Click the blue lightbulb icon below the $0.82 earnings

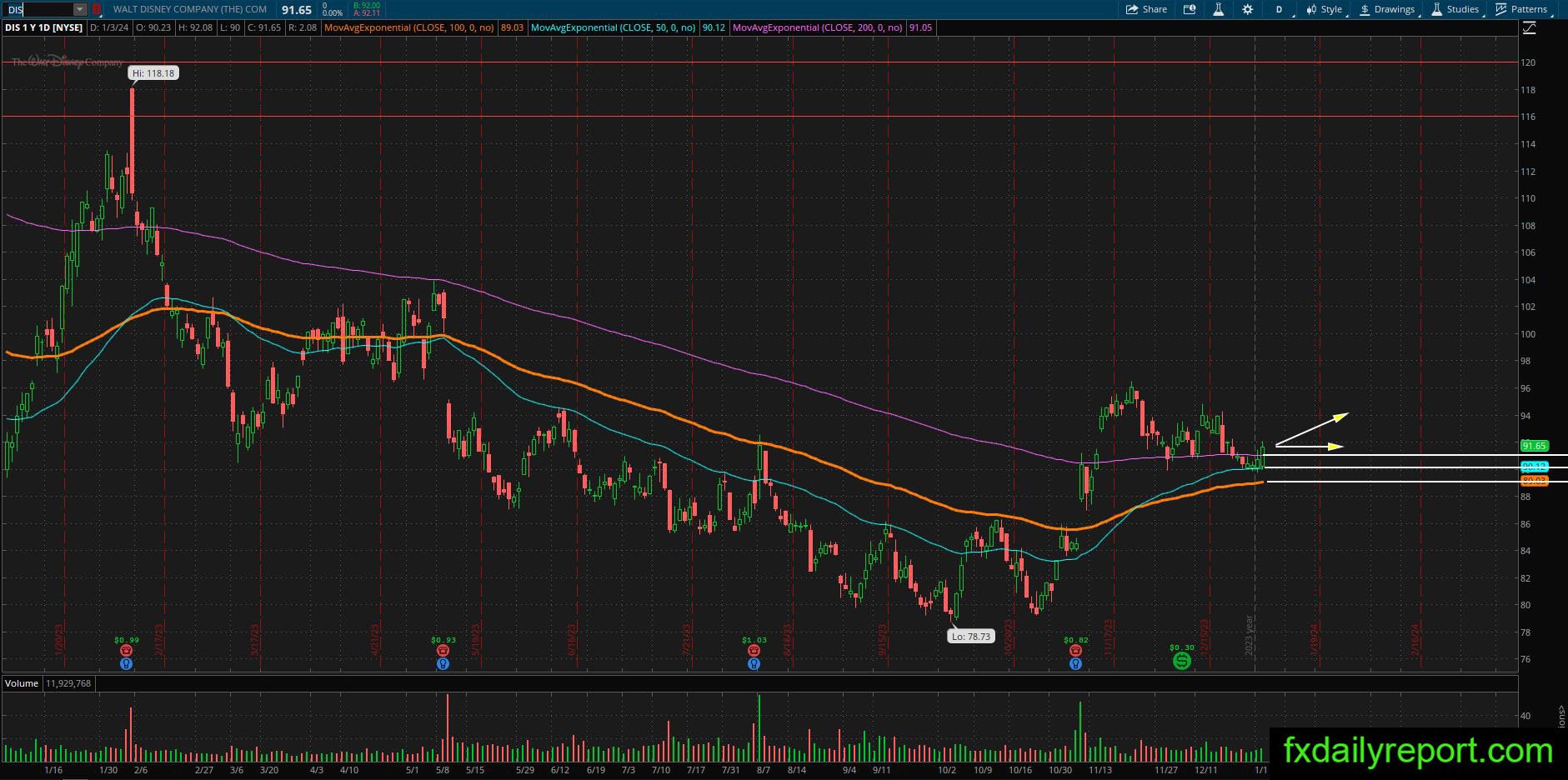(x=1075, y=664)
